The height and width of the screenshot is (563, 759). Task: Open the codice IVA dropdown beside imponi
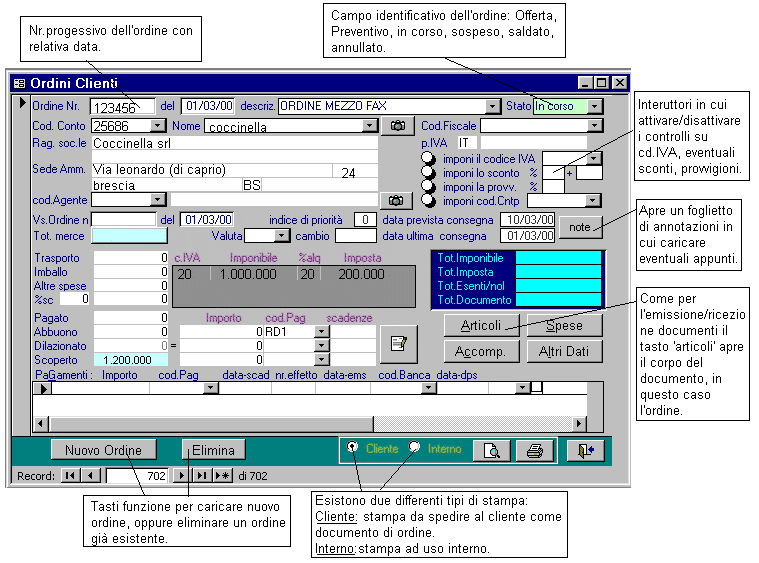[594, 158]
